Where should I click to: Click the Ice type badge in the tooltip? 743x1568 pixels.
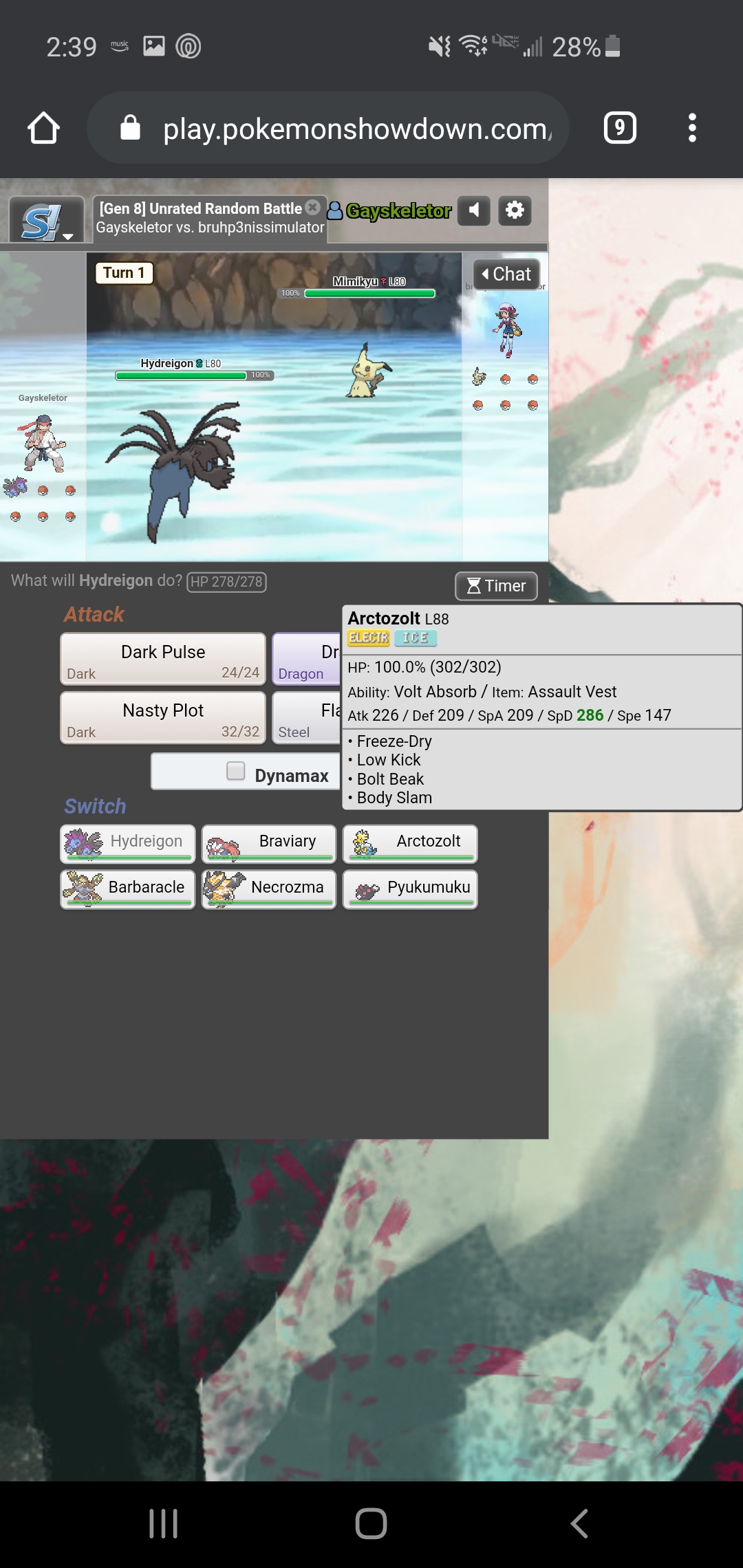[416, 638]
